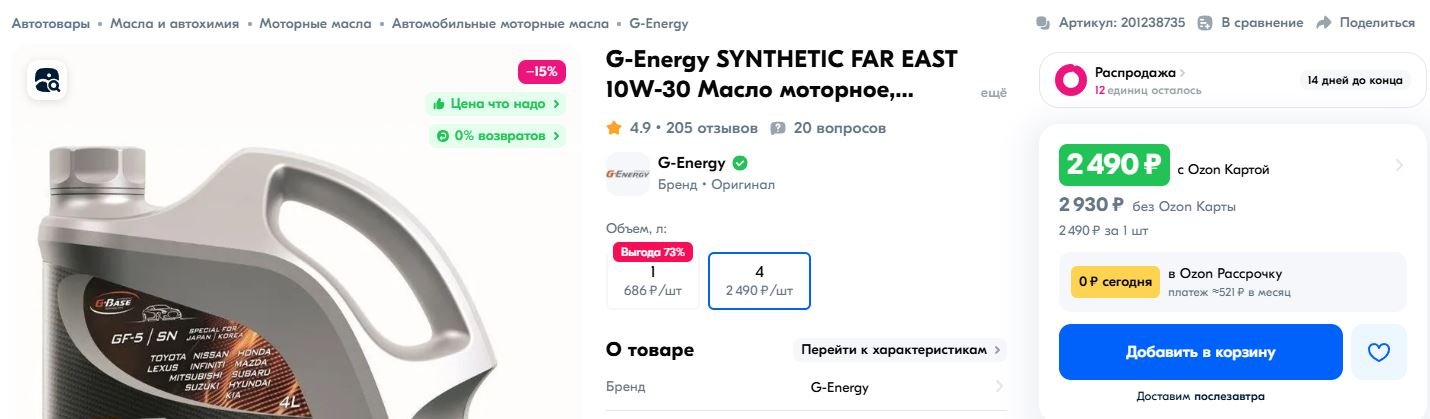Screen dimensions: 1430x419
Task: Click the green verified brand checkmark
Action: click(740, 163)
